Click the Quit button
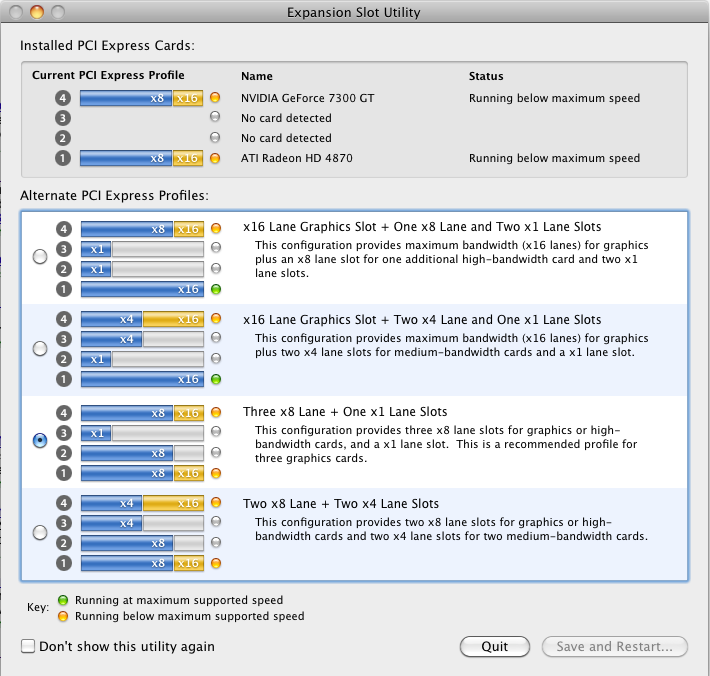 pyautogui.click(x=494, y=647)
